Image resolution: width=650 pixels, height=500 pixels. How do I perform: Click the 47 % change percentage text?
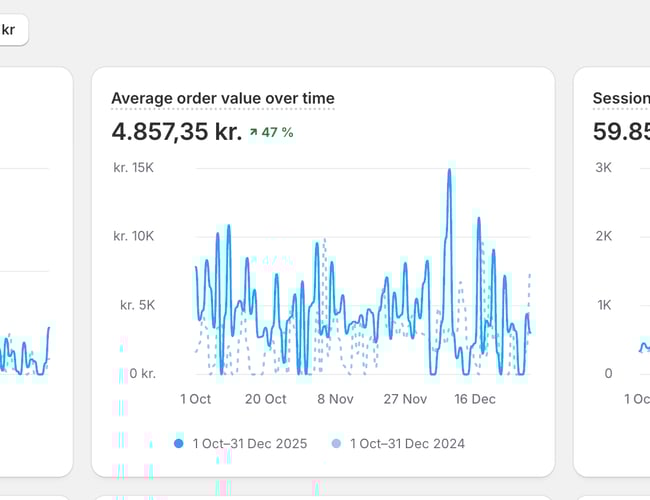(277, 132)
